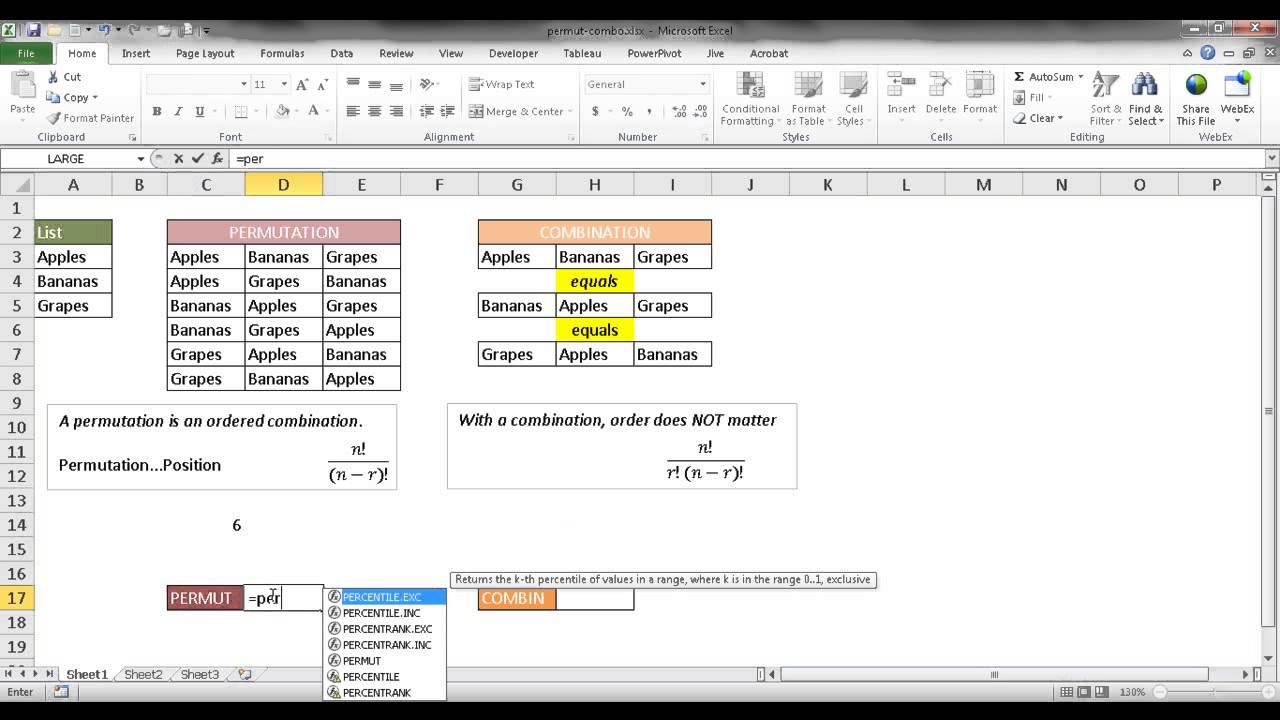
Task: Cancel formula entry with X button
Action: point(178,158)
